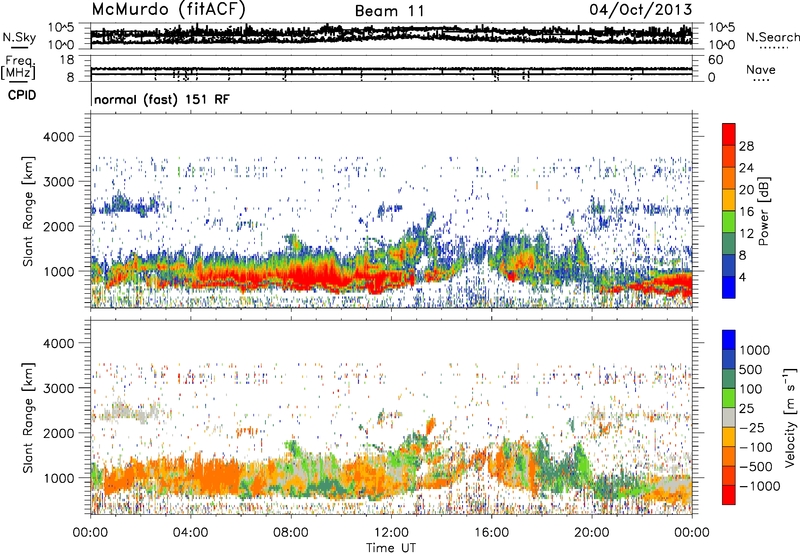800x554 pixels.
Task: Click the 'Beam 11' header label
Action: point(389,11)
